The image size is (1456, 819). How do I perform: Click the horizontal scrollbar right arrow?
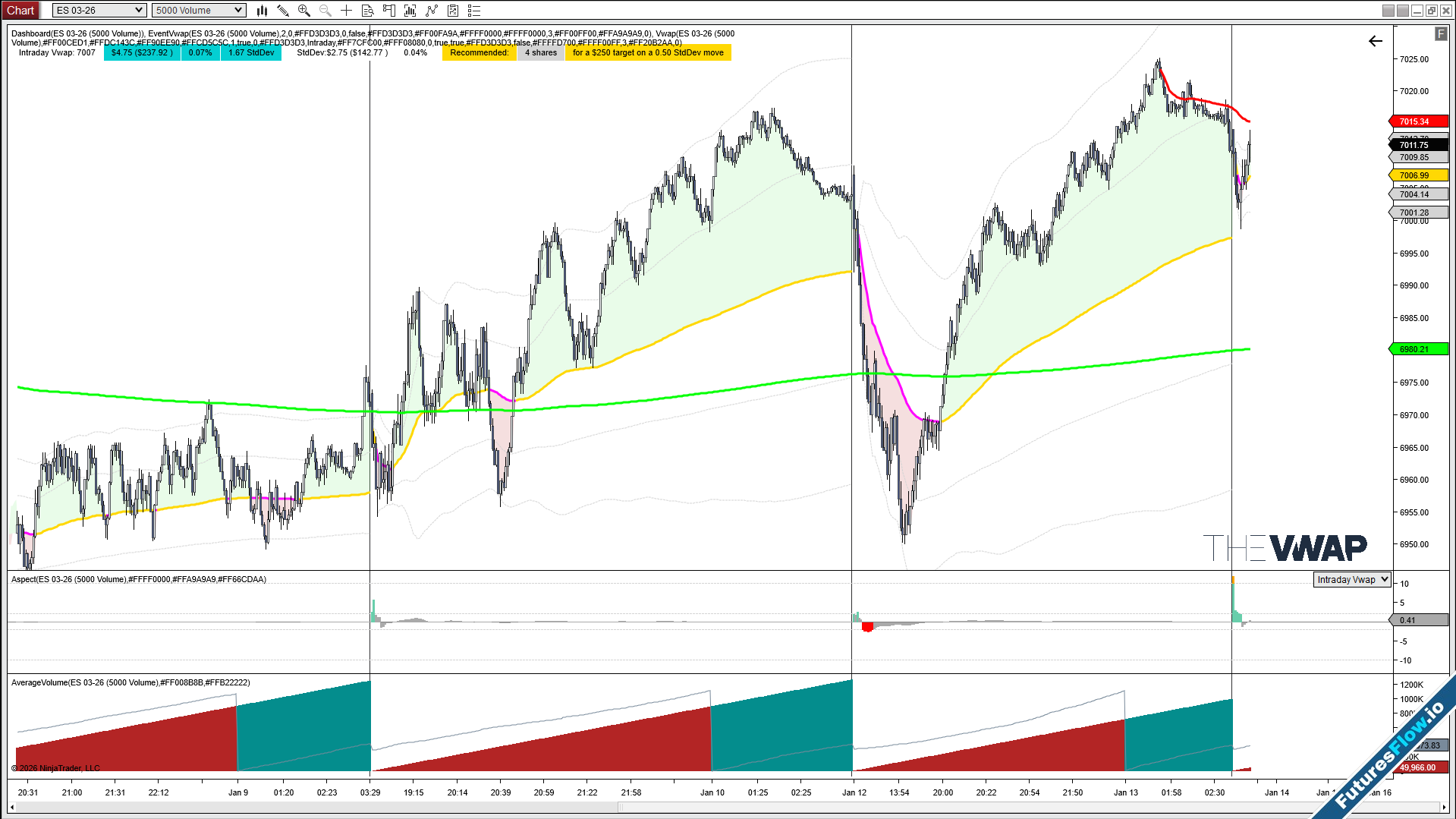pos(1444,808)
